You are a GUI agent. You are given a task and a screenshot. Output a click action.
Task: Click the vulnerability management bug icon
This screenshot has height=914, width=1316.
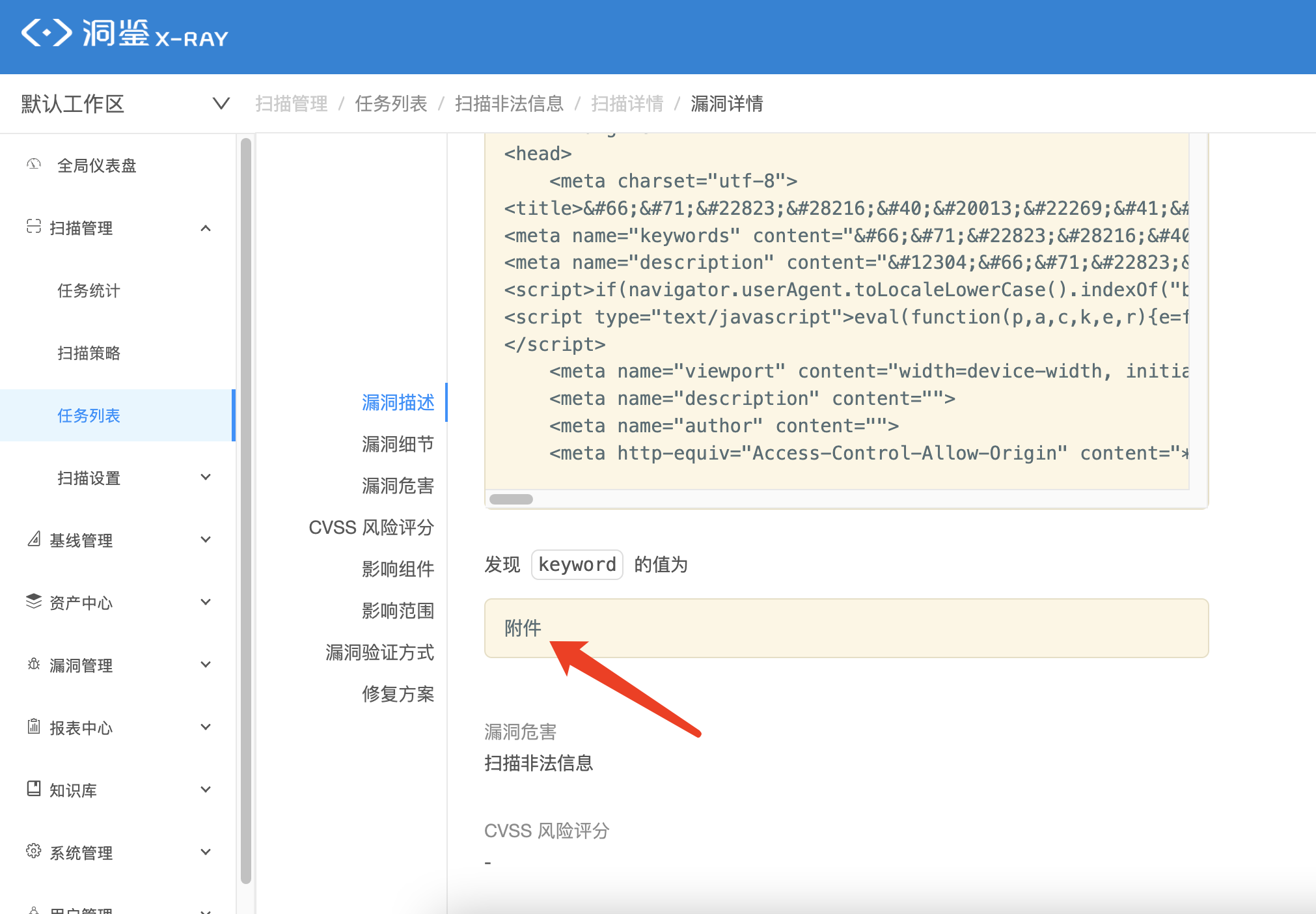(34, 664)
